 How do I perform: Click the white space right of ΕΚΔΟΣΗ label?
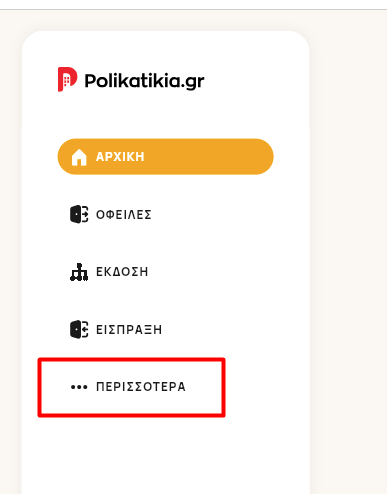tap(217, 272)
